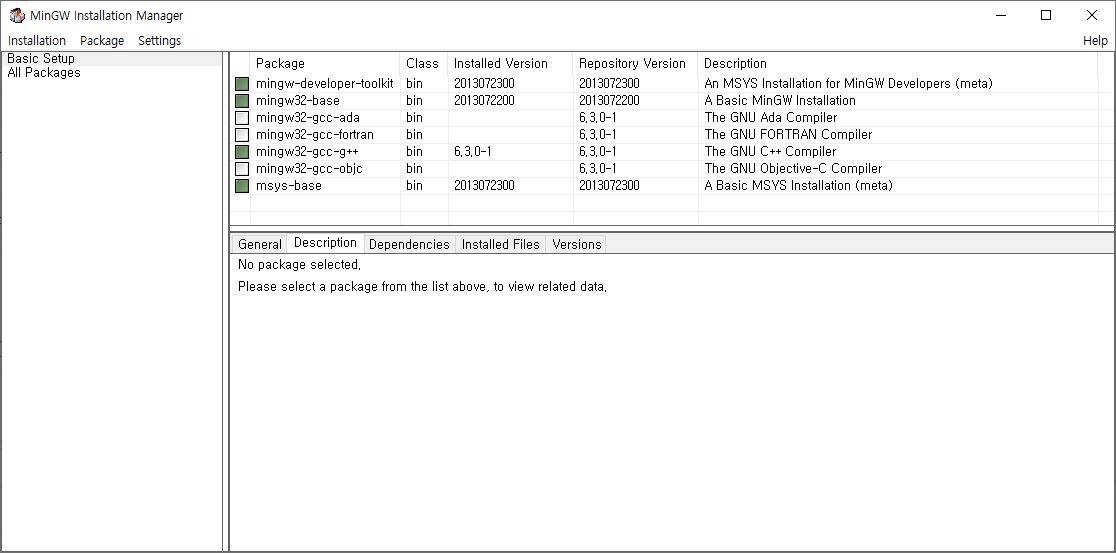Mark the mingw32-gcc-objc checkbox
The image size is (1116, 553).
[242, 169]
